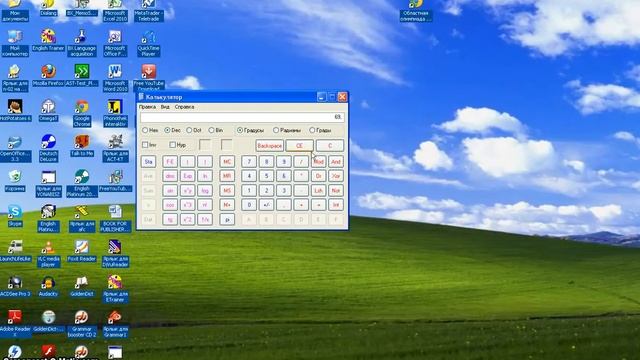Click the pi constant button
Viewport: 640px width, 360px height.
pyautogui.click(x=227, y=220)
